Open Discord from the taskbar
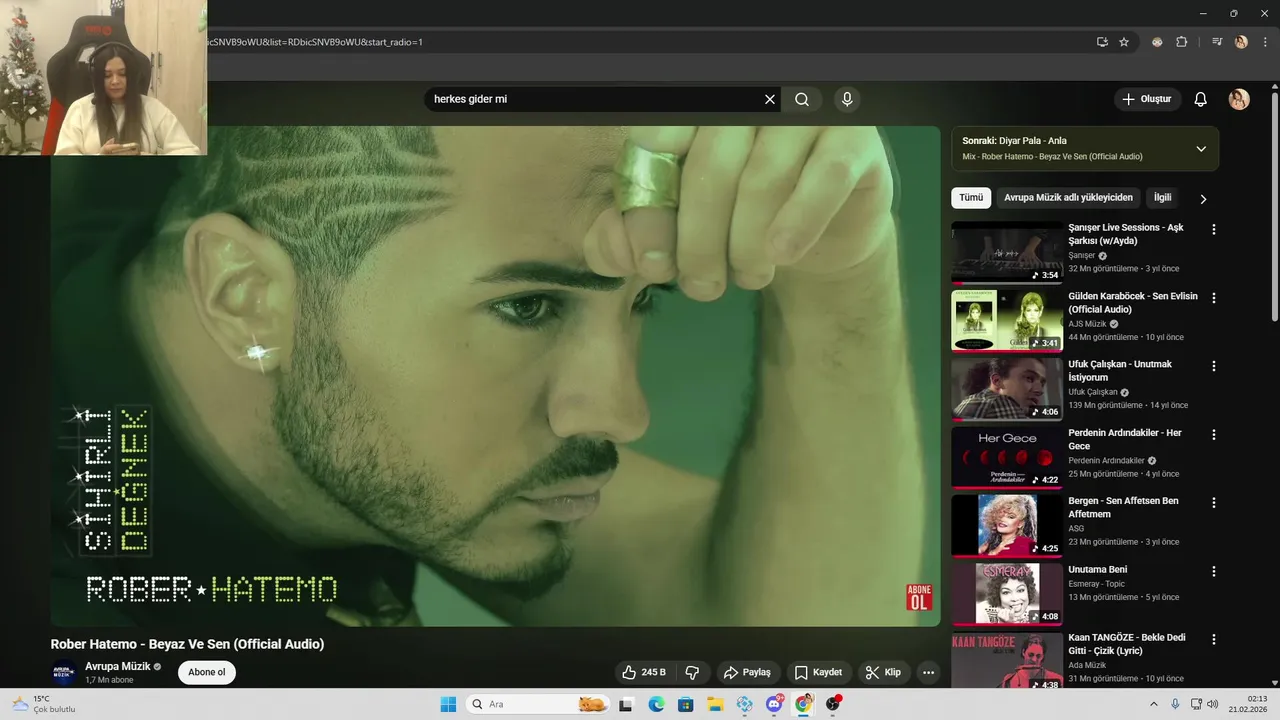This screenshot has width=1280, height=720. [774, 704]
